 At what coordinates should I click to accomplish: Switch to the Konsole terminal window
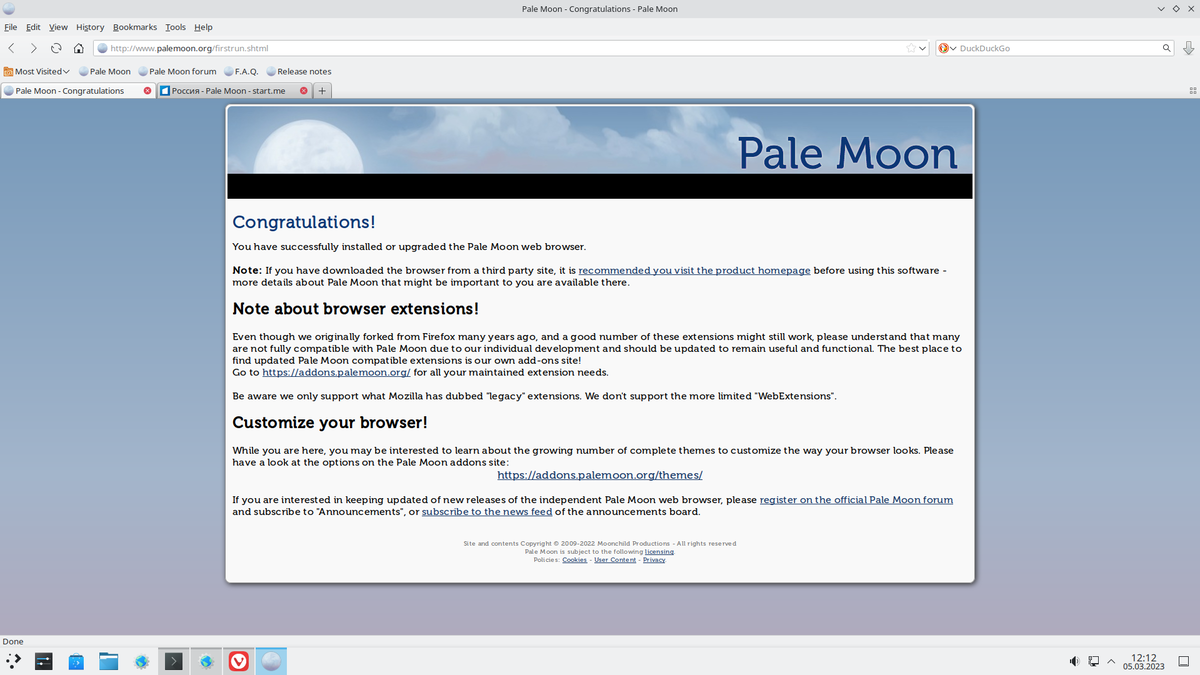174,661
